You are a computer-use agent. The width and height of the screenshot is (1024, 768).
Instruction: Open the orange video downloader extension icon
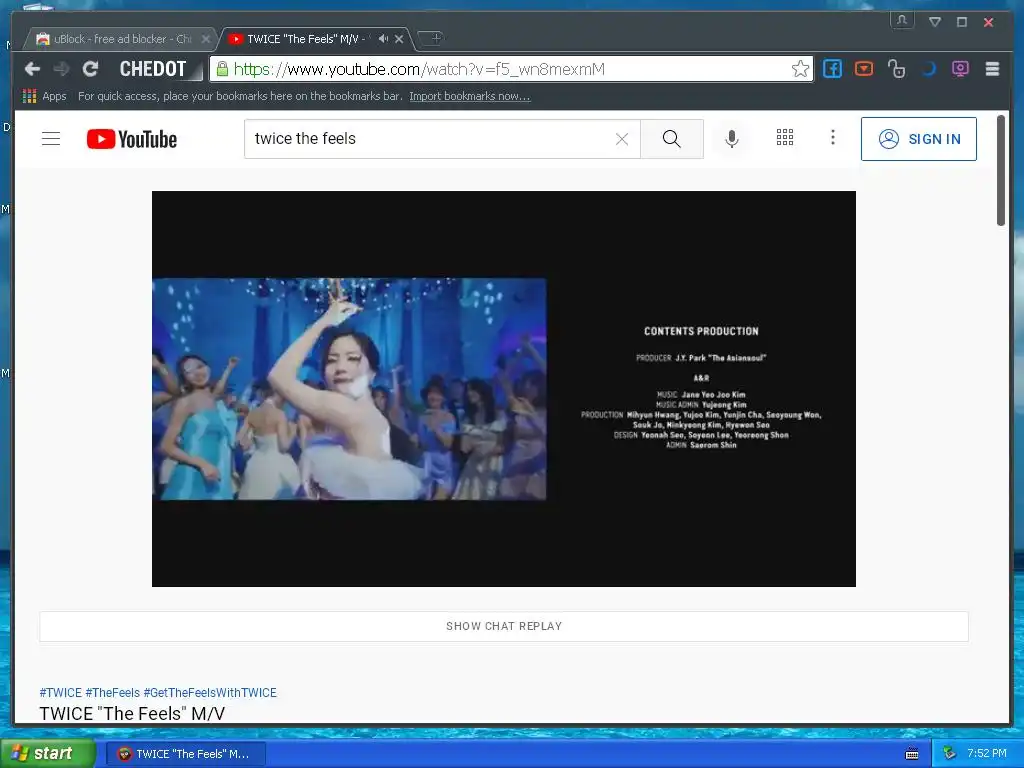(x=863, y=69)
